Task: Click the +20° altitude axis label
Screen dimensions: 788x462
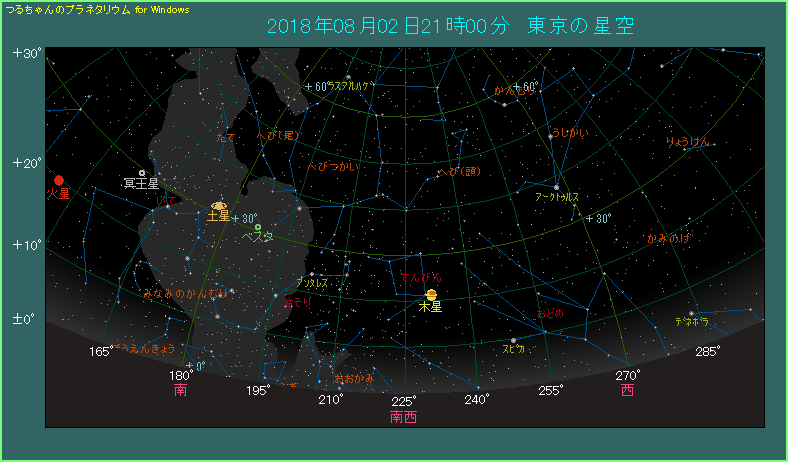Action: coord(26,162)
